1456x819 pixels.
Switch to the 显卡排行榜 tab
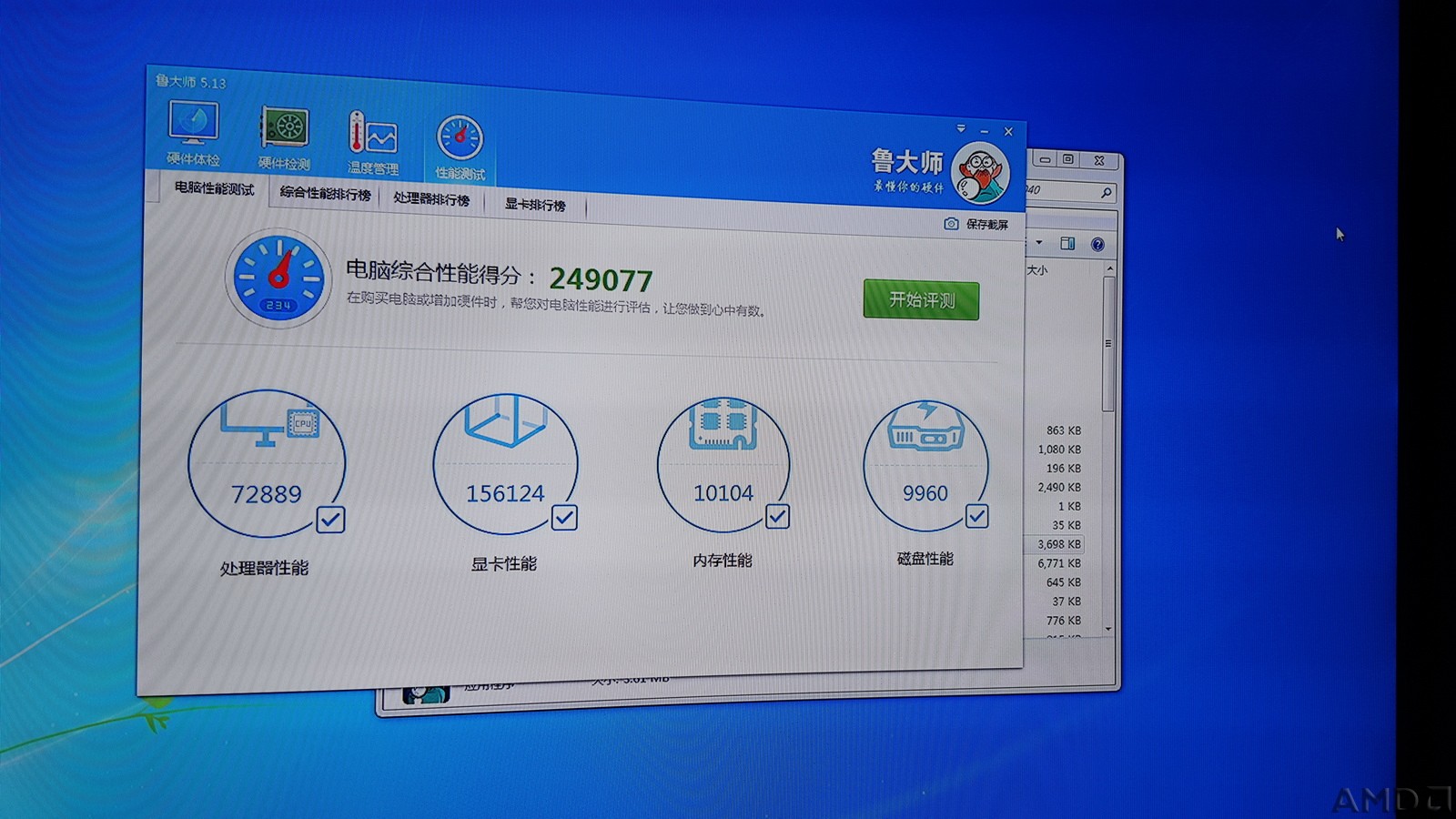[535, 205]
